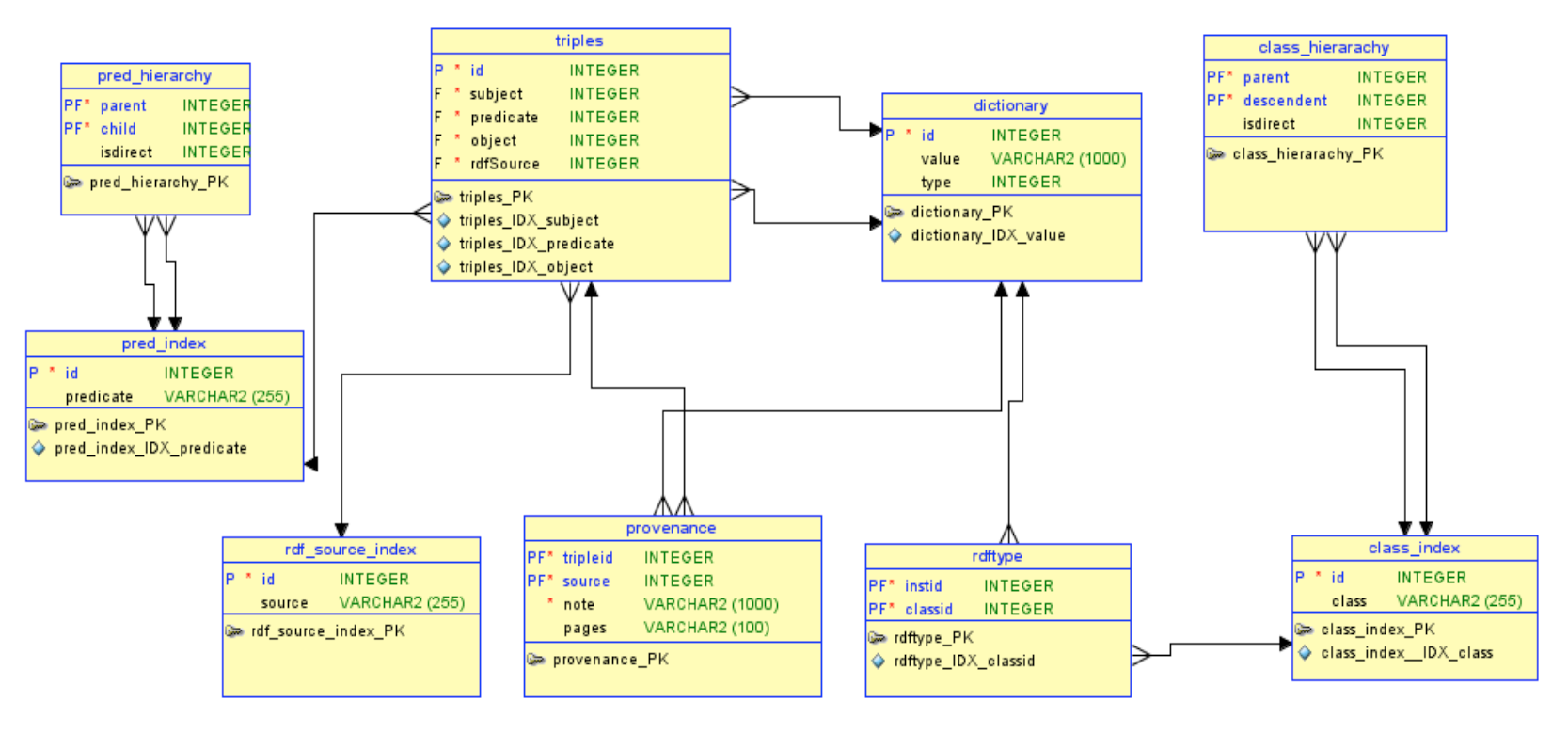This screenshot has height=734, width=1568.
Task: Select the diamond icon beside rdftype_IDX_classid
Action: pyautogui.click(x=878, y=662)
